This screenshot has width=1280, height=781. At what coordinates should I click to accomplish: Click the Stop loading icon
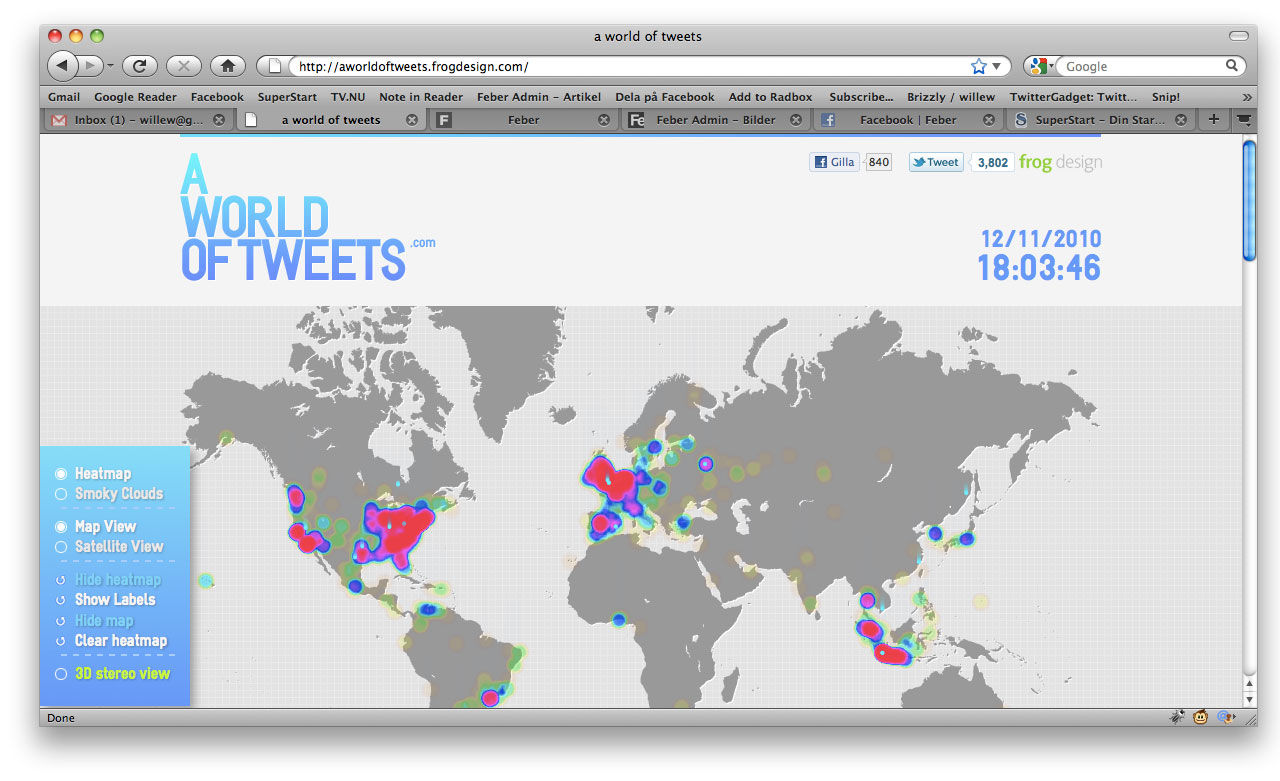point(183,66)
